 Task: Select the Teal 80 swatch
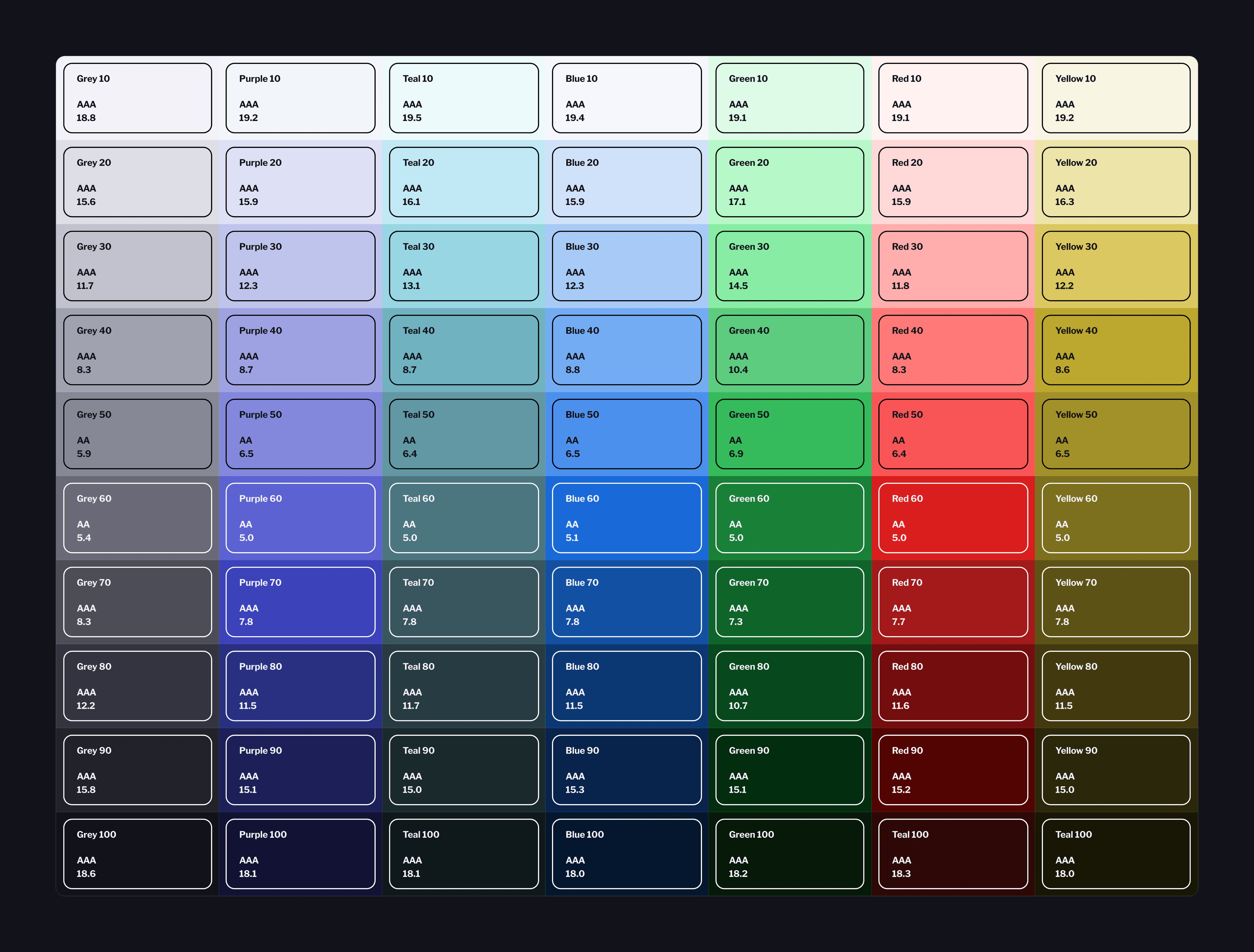(464, 686)
